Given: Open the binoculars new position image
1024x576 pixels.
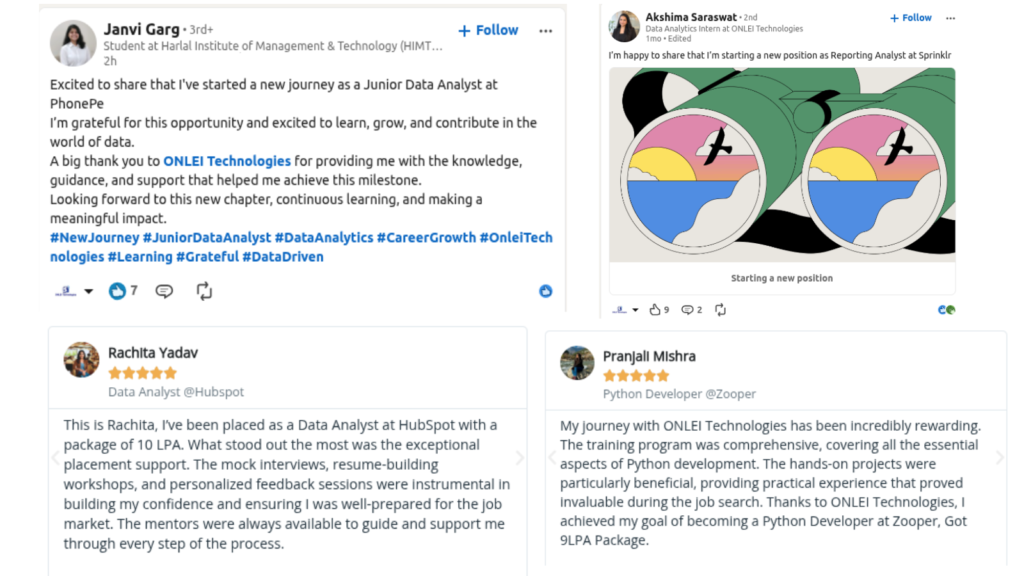Looking at the screenshot, I should point(782,165).
